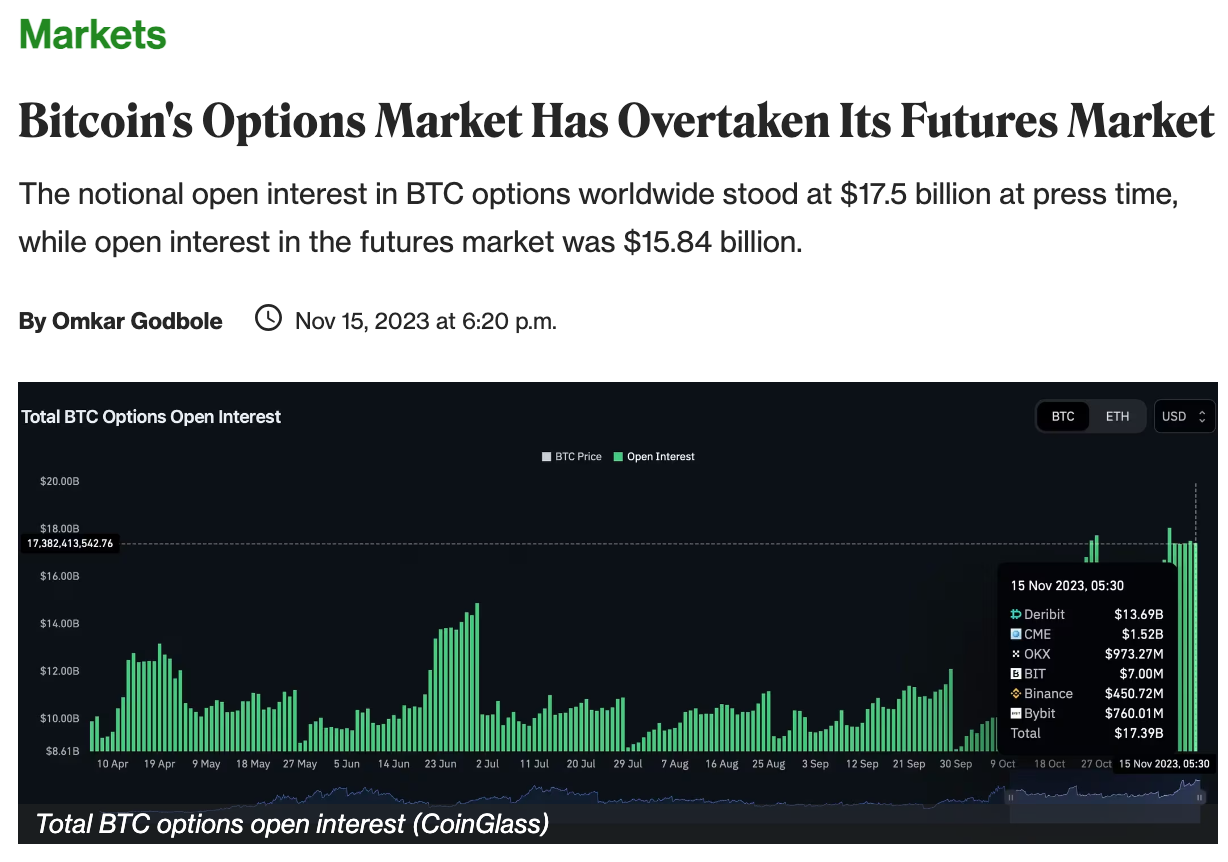Toggle the BTC Price legend series
The width and height of the screenshot is (1228, 862).
coord(572,457)
